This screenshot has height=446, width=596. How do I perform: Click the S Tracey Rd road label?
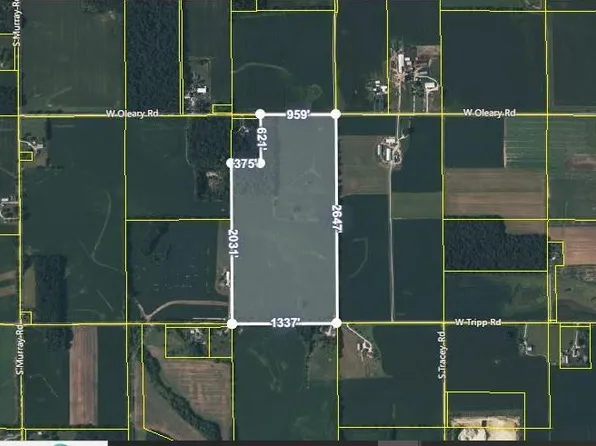click(441, 355)
